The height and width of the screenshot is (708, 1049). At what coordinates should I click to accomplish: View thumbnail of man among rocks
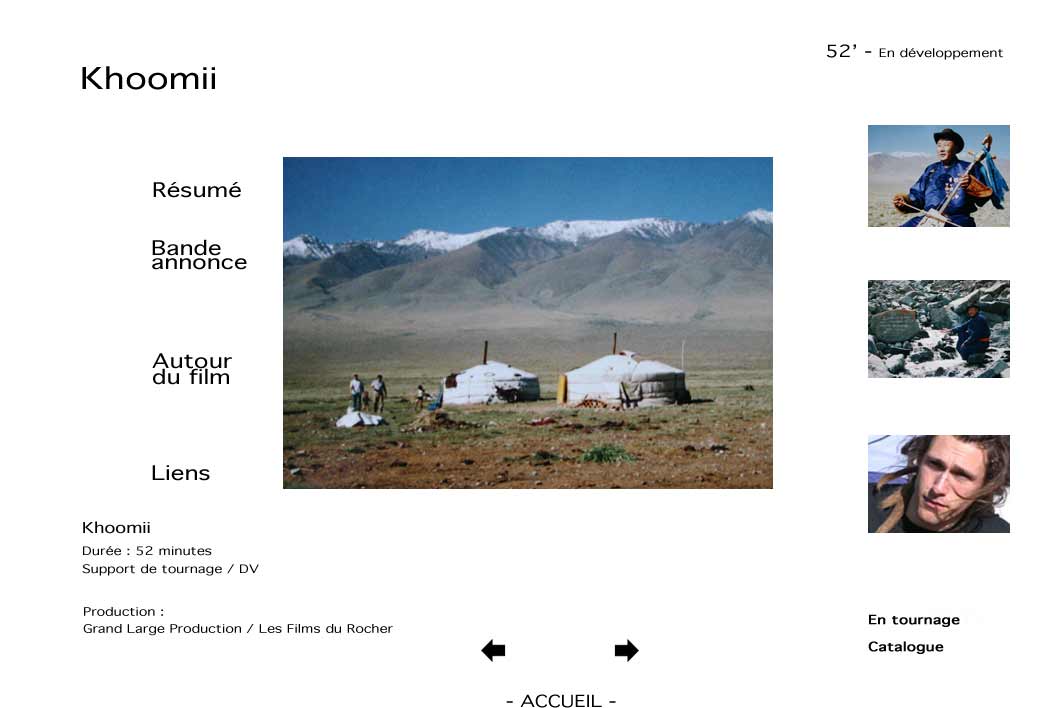click(x=939, y=329)
